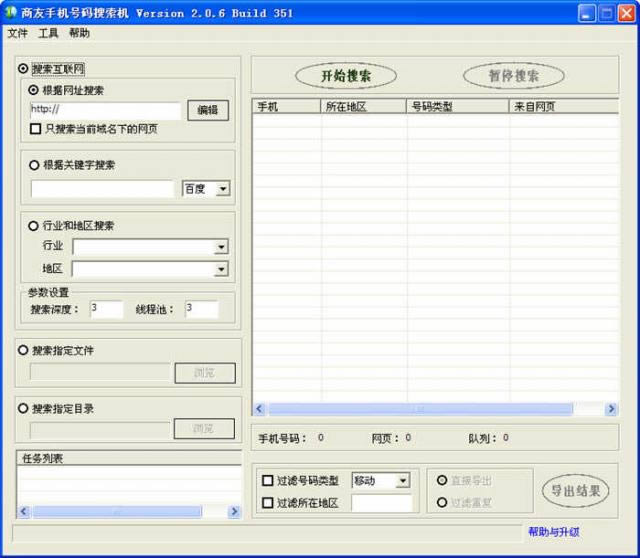Click the 网页 count label
The height and width of the screenshot is (558, 640).
click(x=385, y=438)
